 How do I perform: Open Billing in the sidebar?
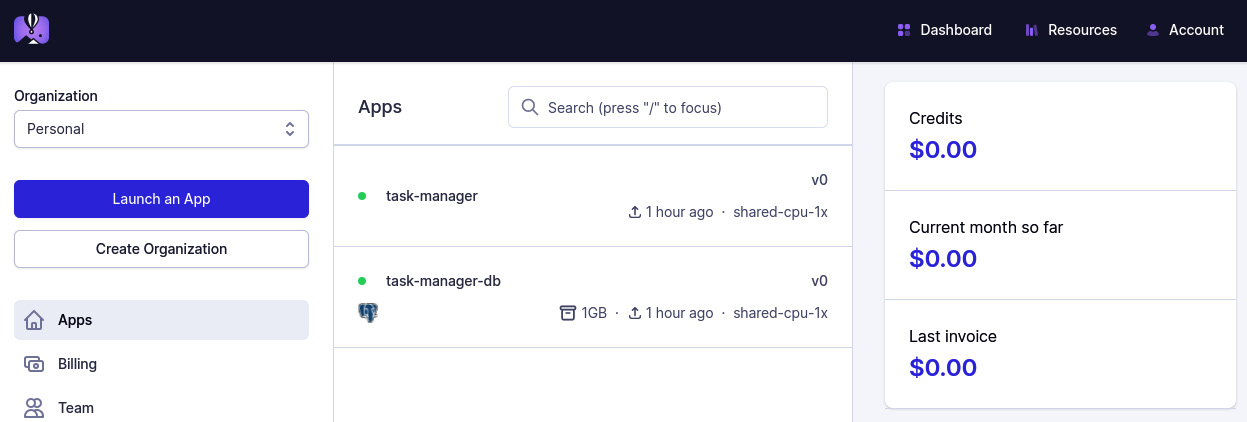(x=161, y=364)
